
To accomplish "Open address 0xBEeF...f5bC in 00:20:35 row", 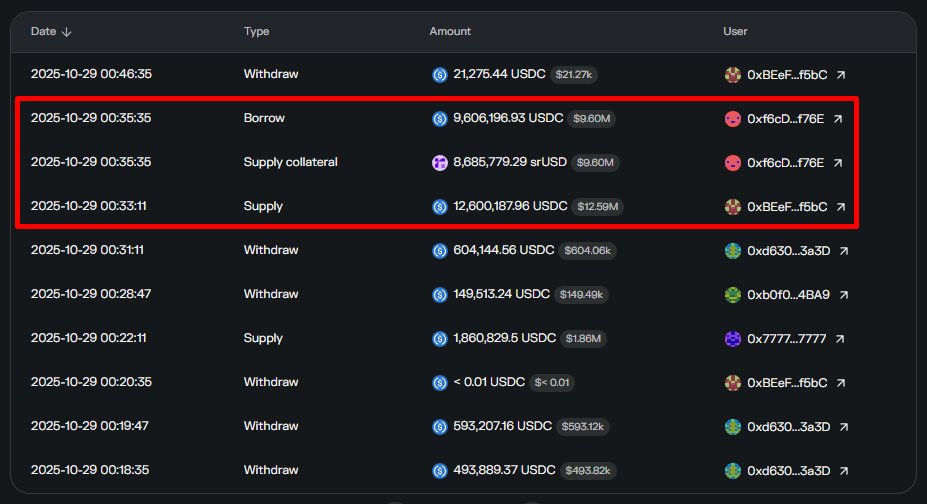I will [787, 383].
